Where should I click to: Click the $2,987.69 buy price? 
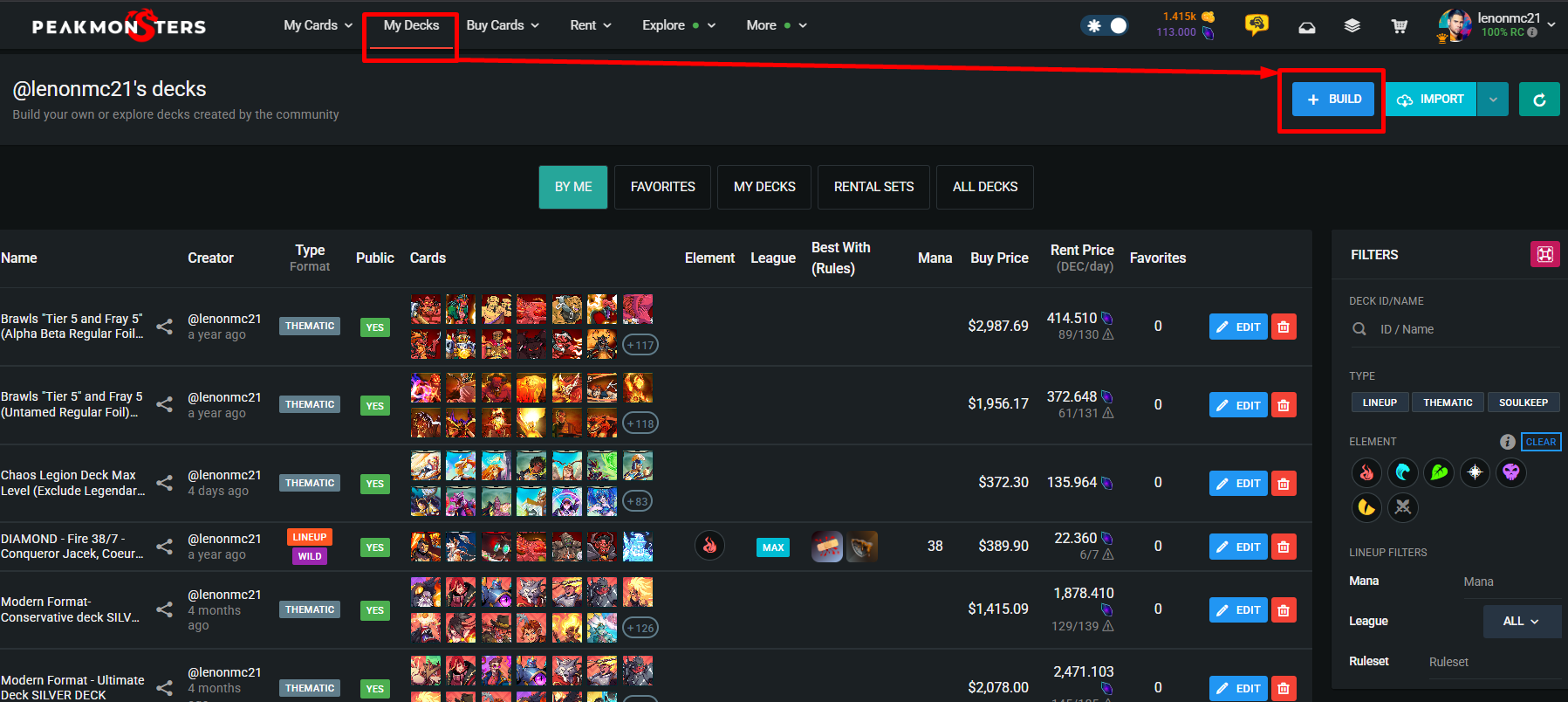(998, 326)
